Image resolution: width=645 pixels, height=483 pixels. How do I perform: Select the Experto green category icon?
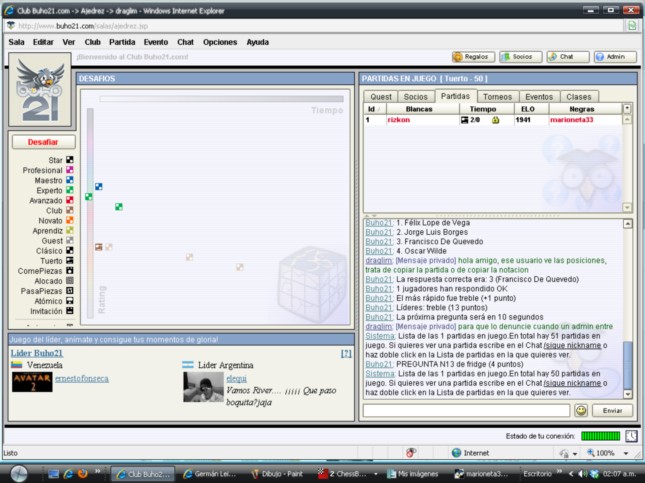pyautogui.click(x=70, y=190)
